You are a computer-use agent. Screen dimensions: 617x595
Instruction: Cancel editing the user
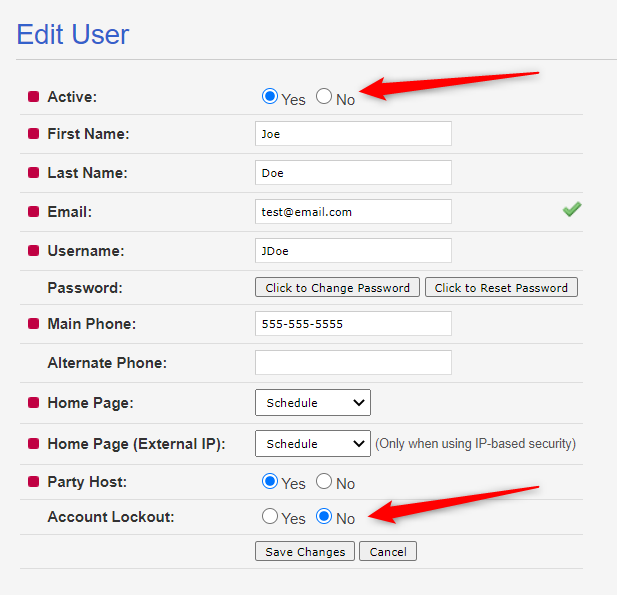(388, 551)
